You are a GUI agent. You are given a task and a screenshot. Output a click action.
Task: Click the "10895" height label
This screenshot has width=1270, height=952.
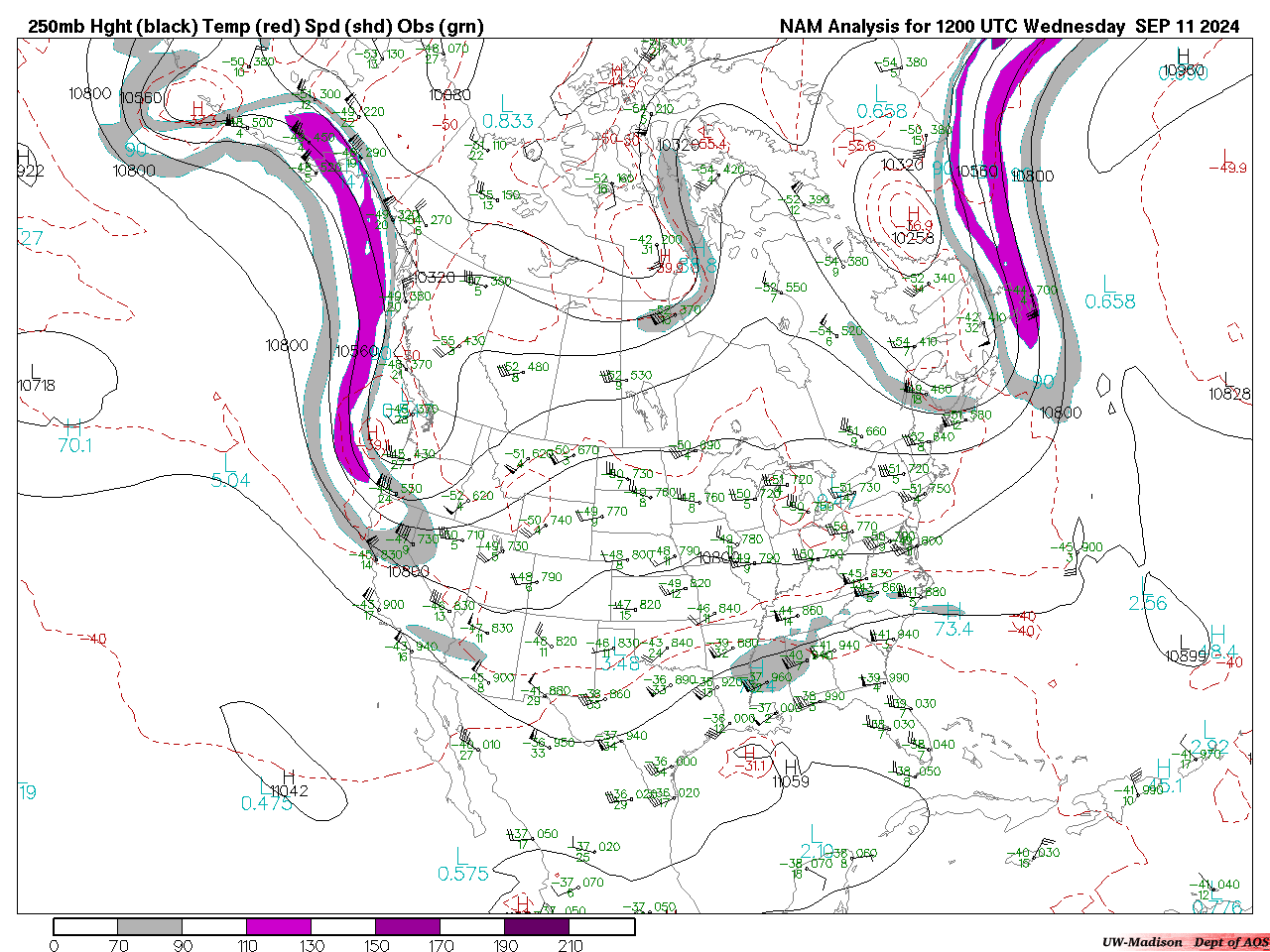1186,655
